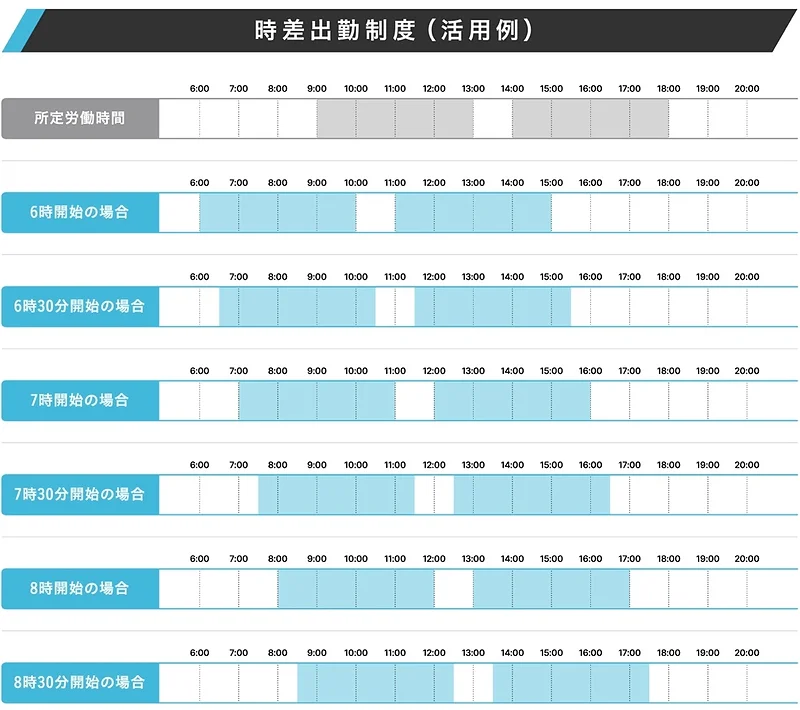800x710 pixels.
Task: Click 12:00 above the 7時30分開始の場合 row
Action: point(434,465)
